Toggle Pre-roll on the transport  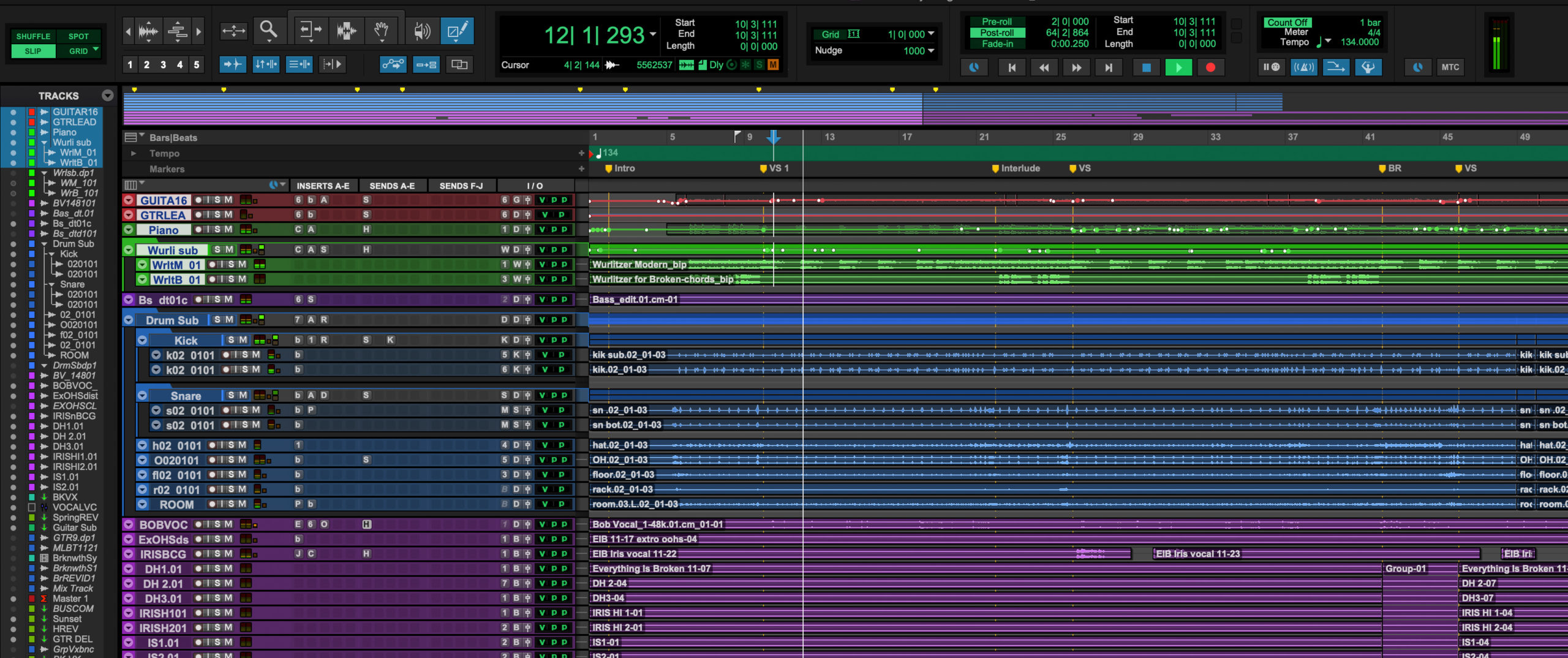click(997, 21)
